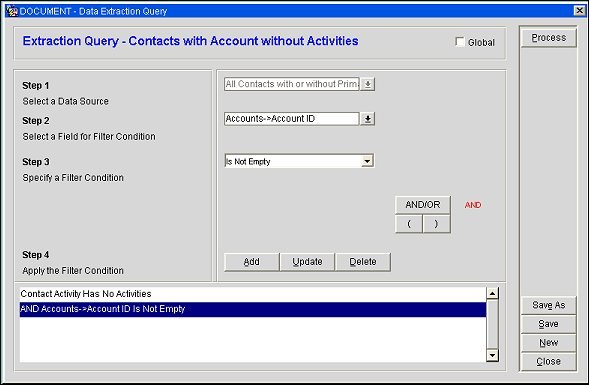
Task: Open the data source dropdown arrow
Action: (368, 84)
